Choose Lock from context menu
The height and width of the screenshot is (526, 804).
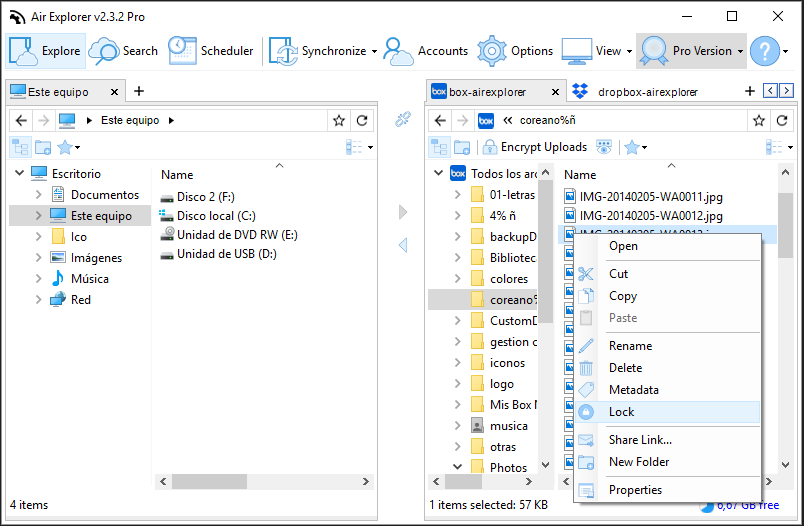click(x=667, y=412)
